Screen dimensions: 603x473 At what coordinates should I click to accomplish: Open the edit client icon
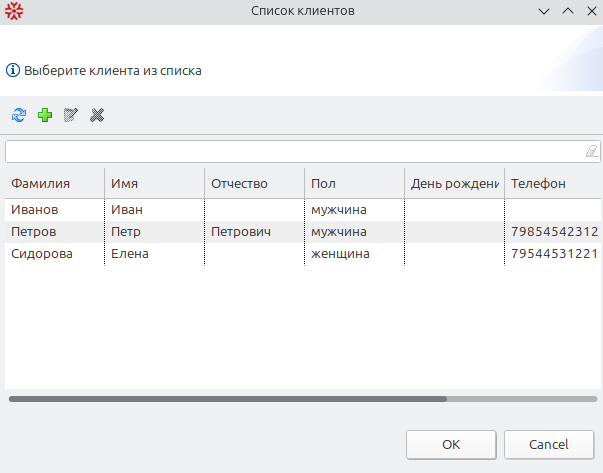(x=71, y=115)
